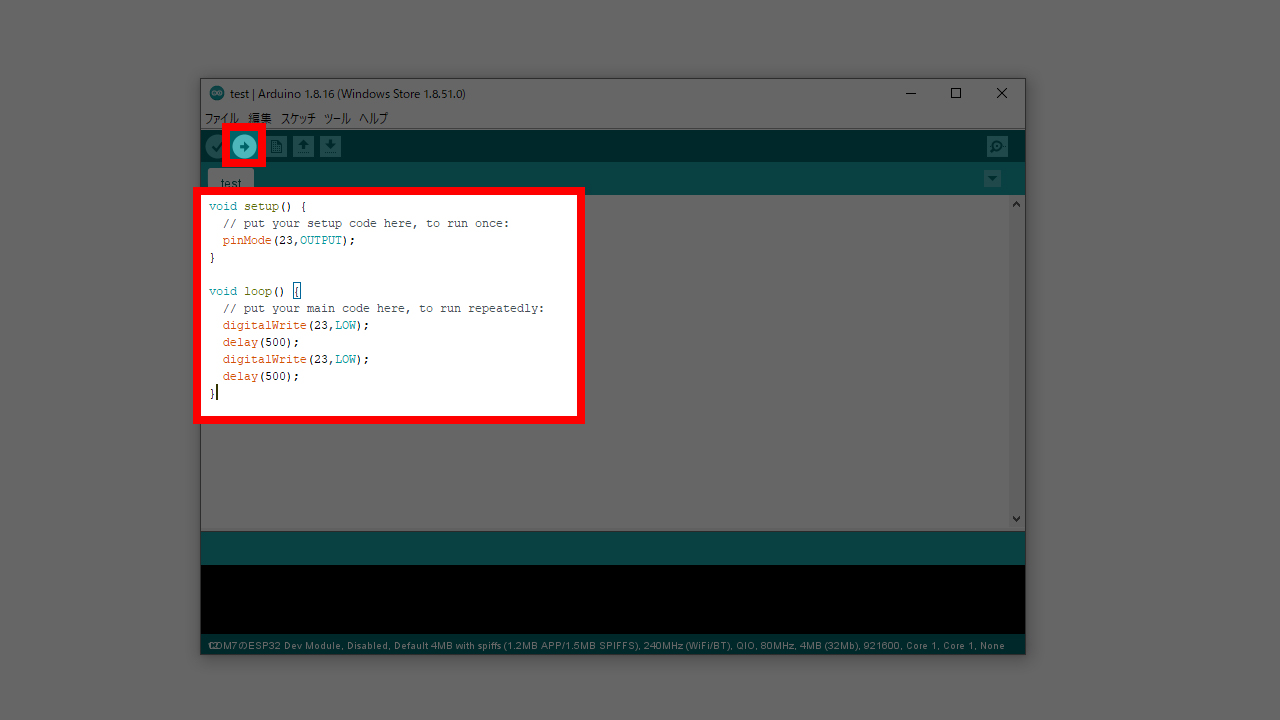Click the first delay(500) line in loop
The image size is (1280, 720).
tap(261, 343)
